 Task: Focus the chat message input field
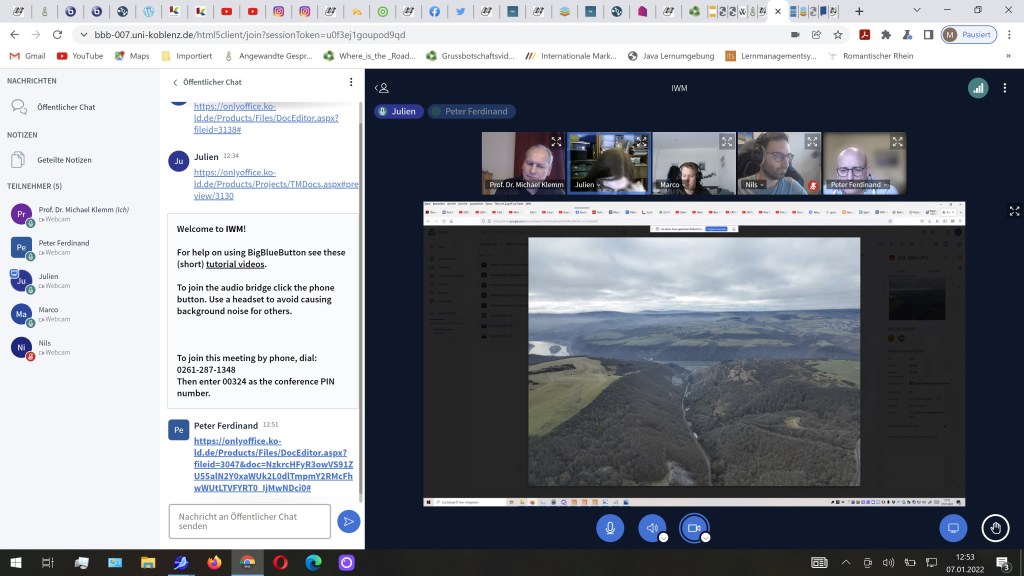point(249,521)
